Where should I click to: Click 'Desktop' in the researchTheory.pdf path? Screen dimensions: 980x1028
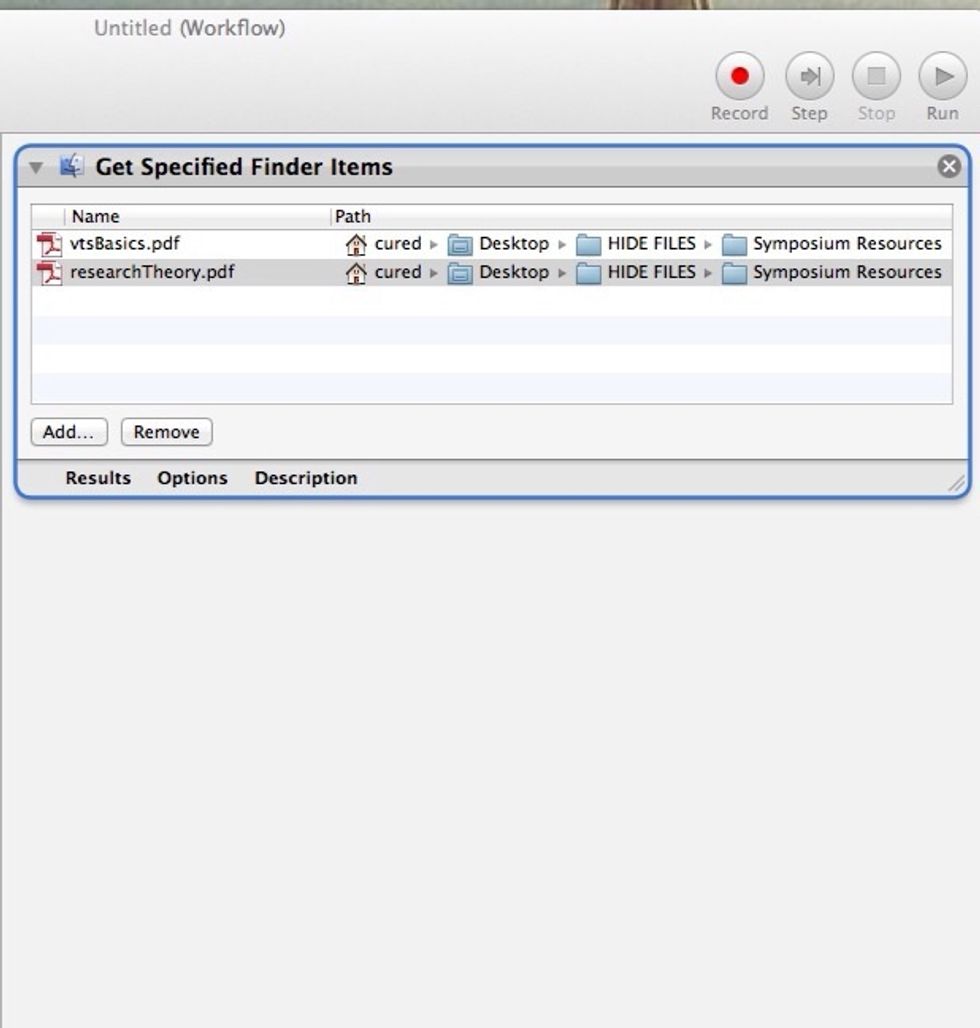pyautogui.click(x=514, y=272)
